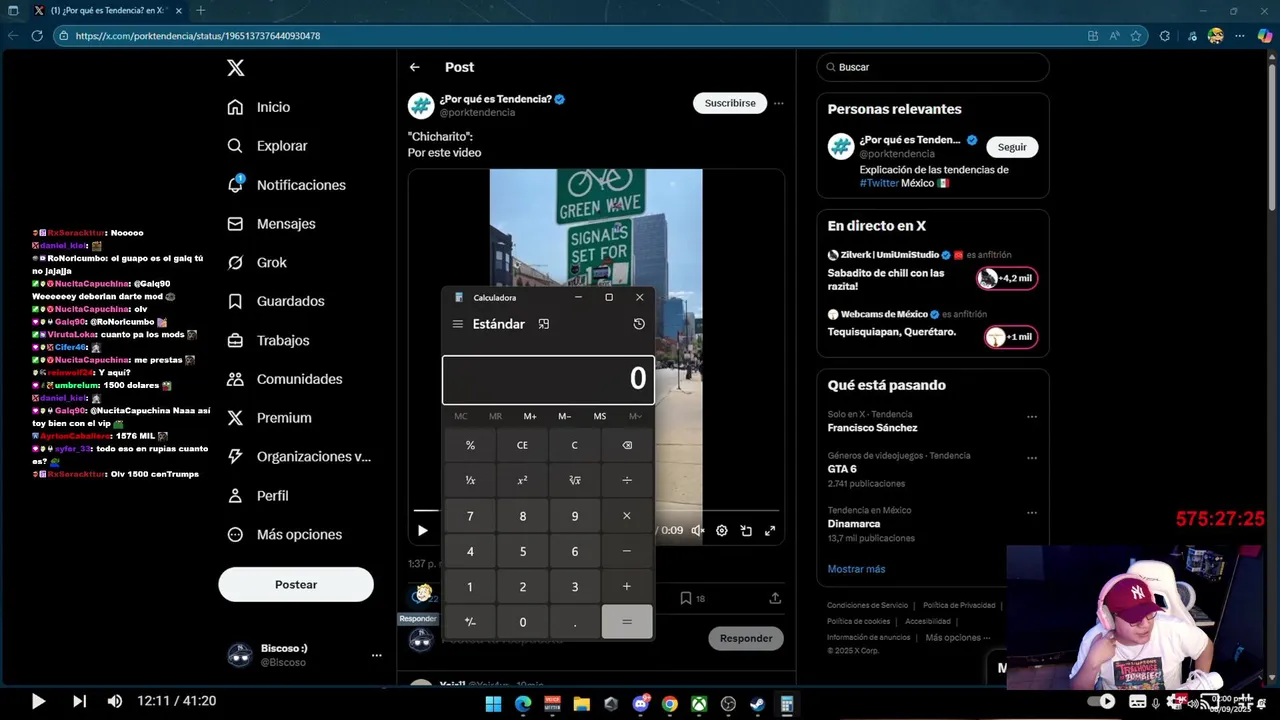The image size is (1280, 720).
Task: Click the plus key on calculator
Action: click(627, 586)
